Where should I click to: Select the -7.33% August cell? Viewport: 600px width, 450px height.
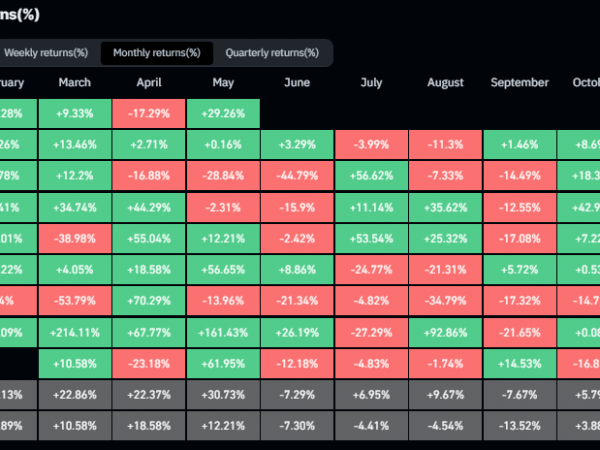[x=445, y=176]
